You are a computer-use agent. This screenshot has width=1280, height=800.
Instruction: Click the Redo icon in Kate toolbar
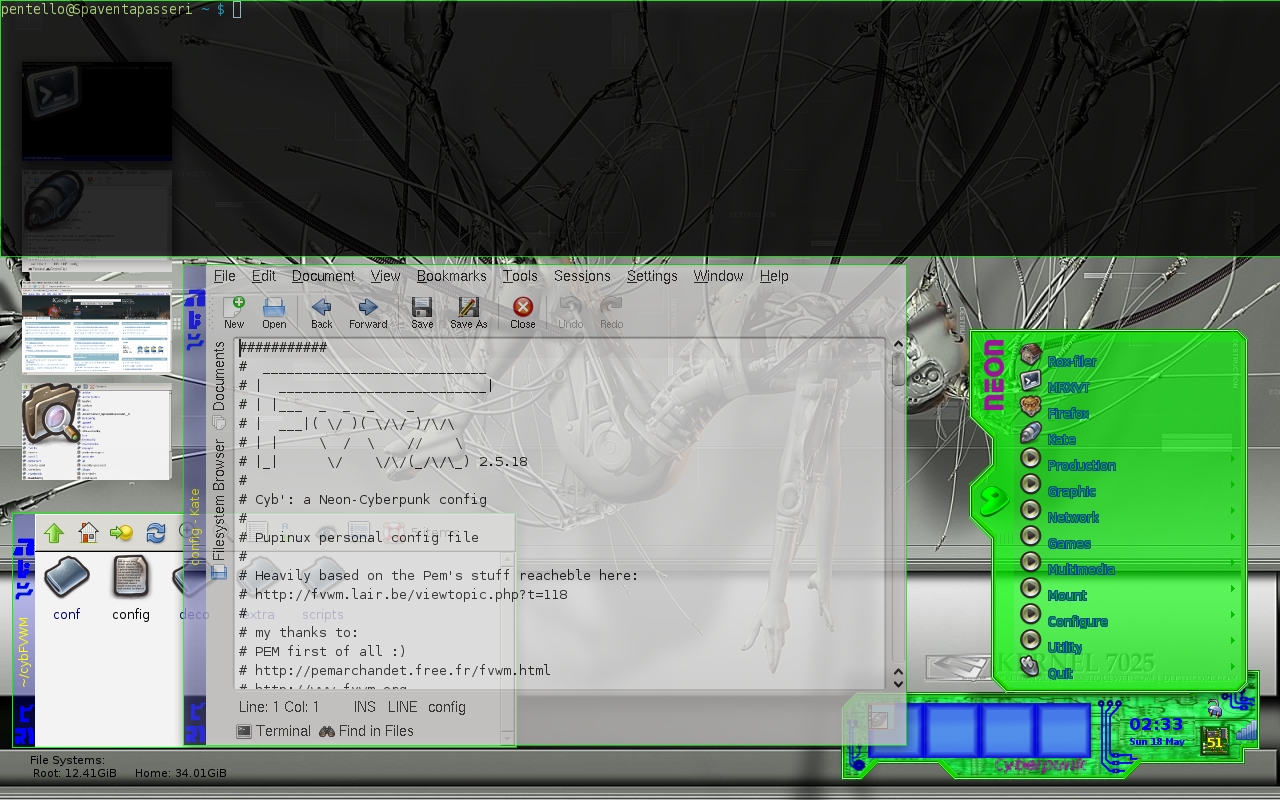pyautogui.click(x=611, y=312)
